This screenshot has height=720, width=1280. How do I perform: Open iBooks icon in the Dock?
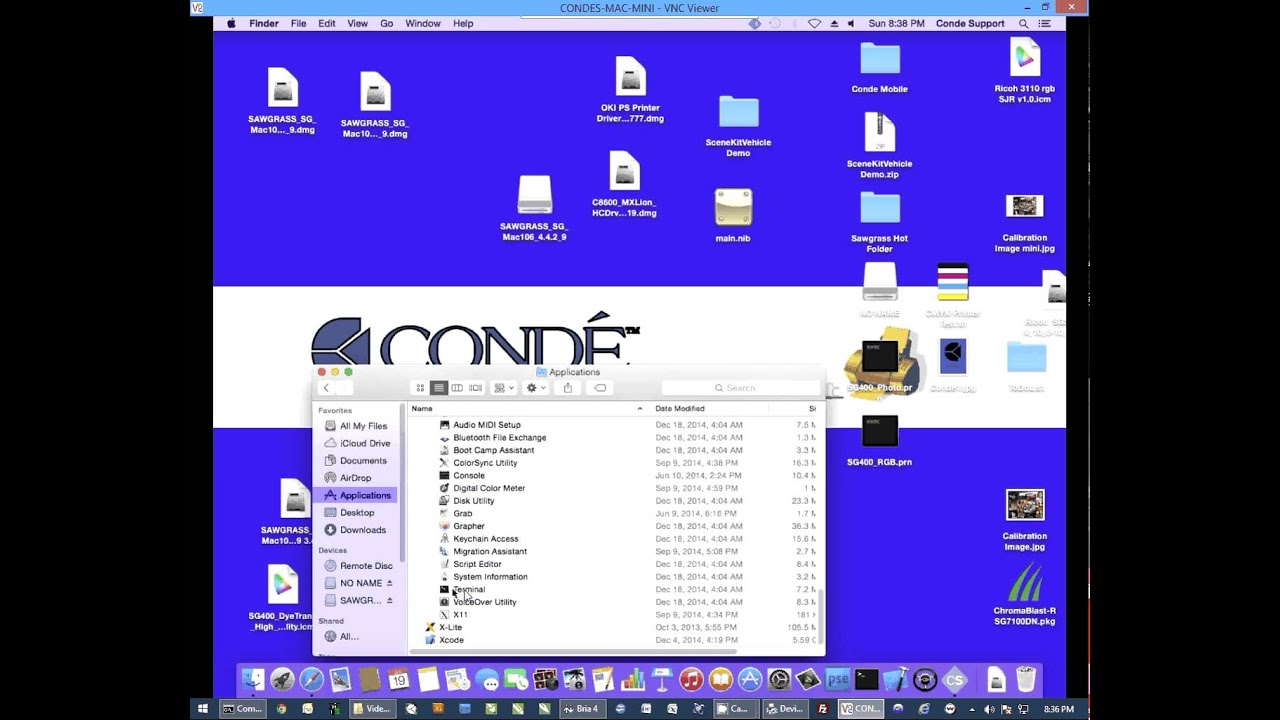720,680
